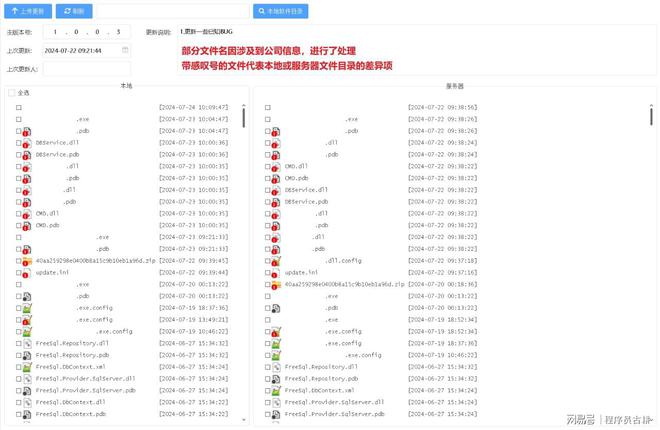The width and height of the screenshot is (660, 430).
Task: Click server CWD.pdb file icon
Action: [276, 179]
